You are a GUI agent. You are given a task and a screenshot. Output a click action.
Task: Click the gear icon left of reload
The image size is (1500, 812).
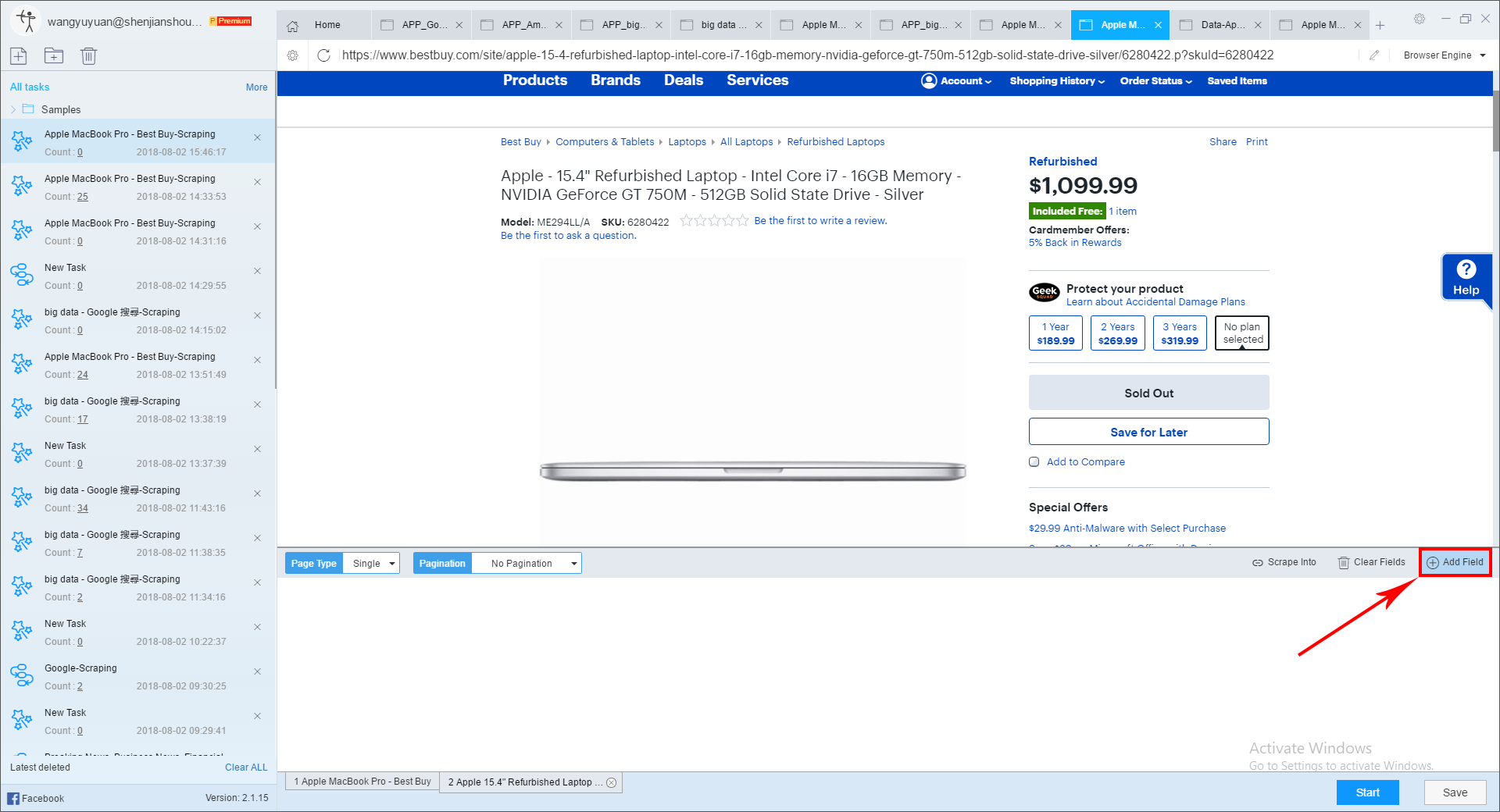pos(293,55)
